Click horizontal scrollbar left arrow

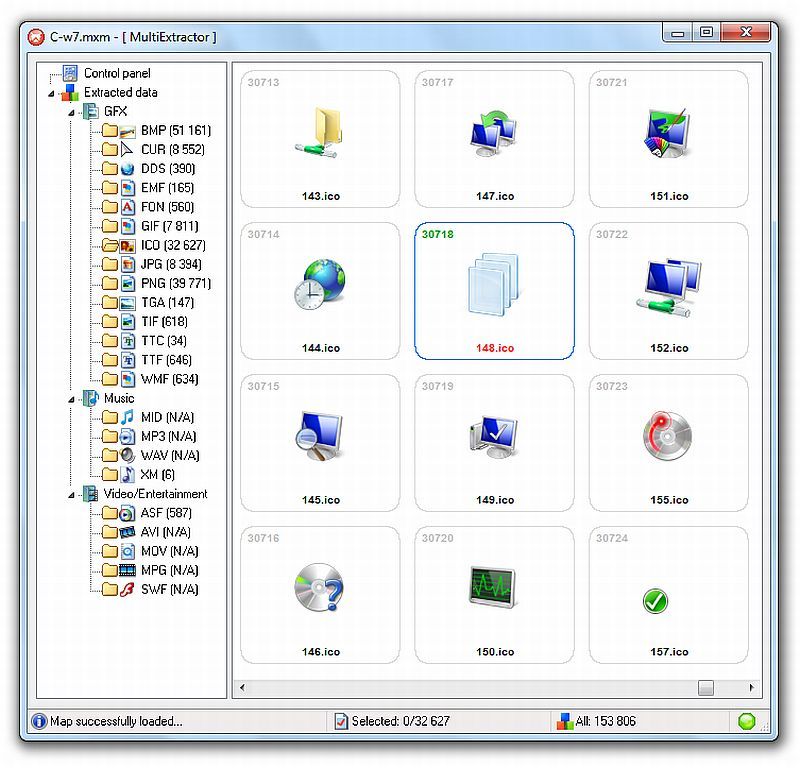pos(242,687)
